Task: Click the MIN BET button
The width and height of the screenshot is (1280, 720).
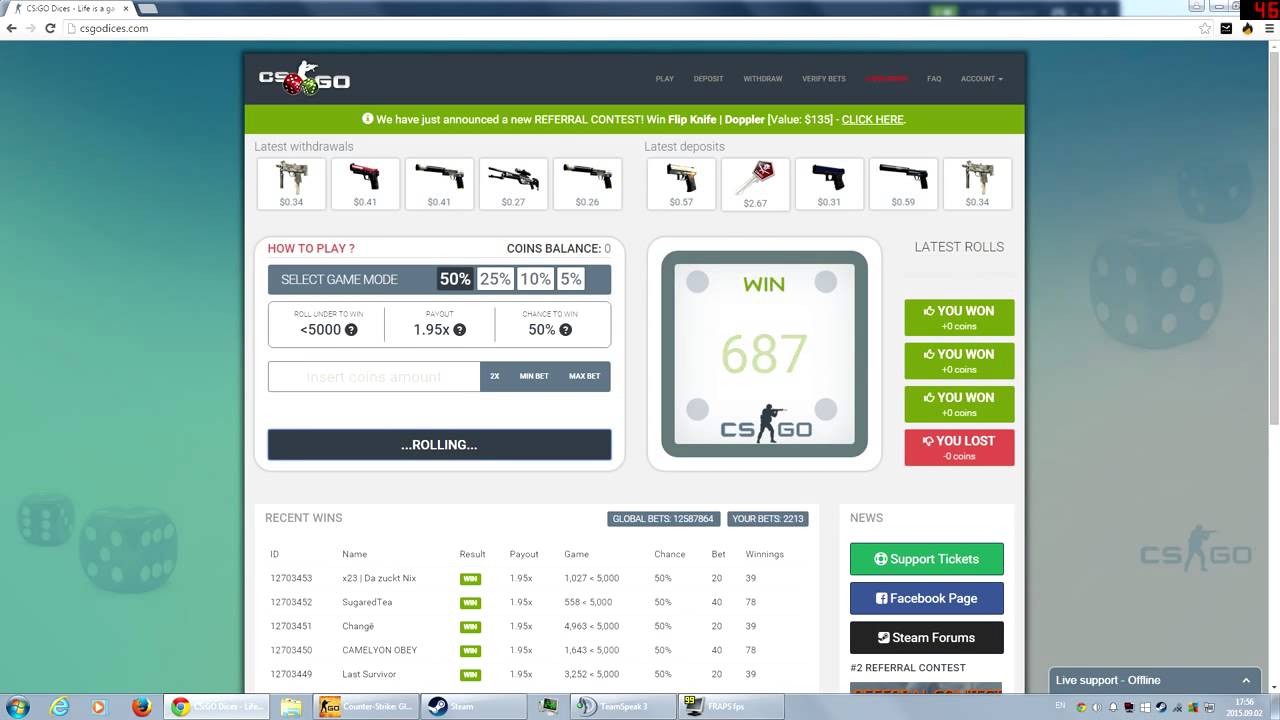Action: pos(534,377)
